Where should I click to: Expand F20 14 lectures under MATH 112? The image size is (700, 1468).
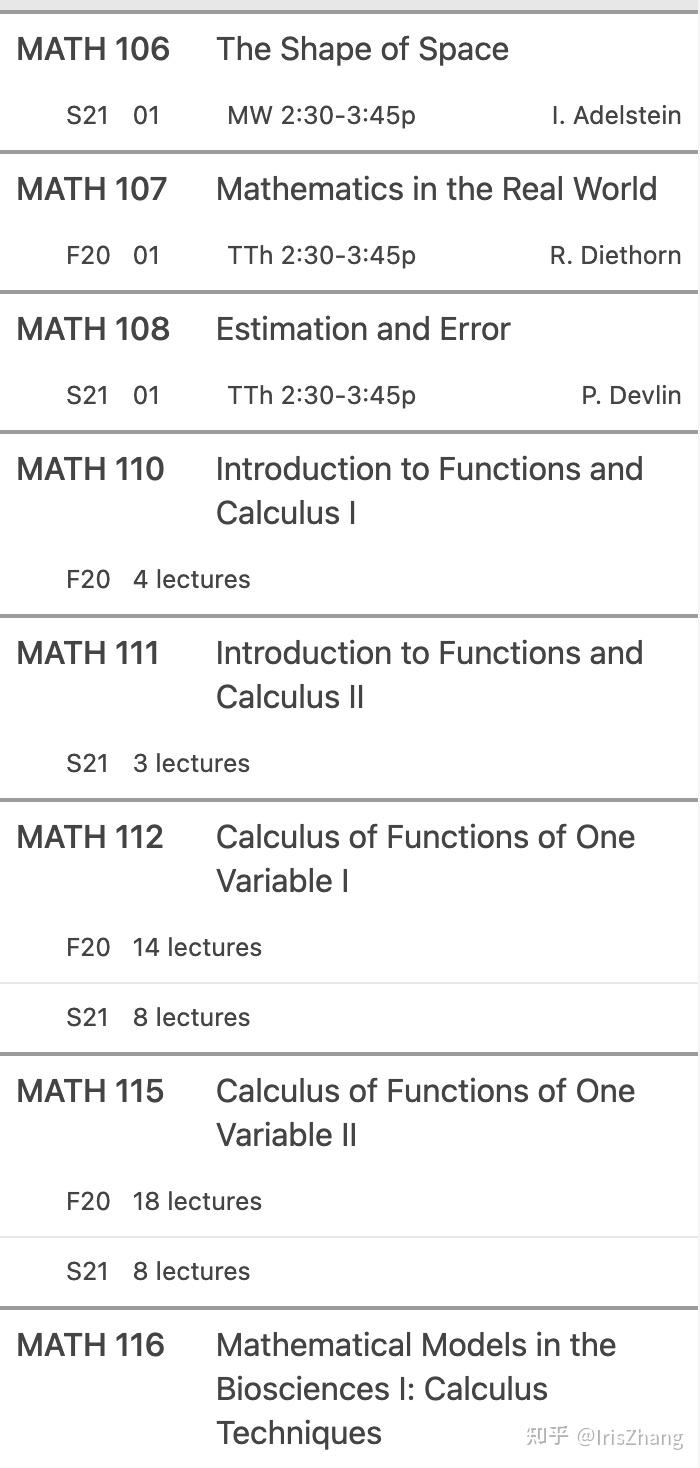pos(164,947)
